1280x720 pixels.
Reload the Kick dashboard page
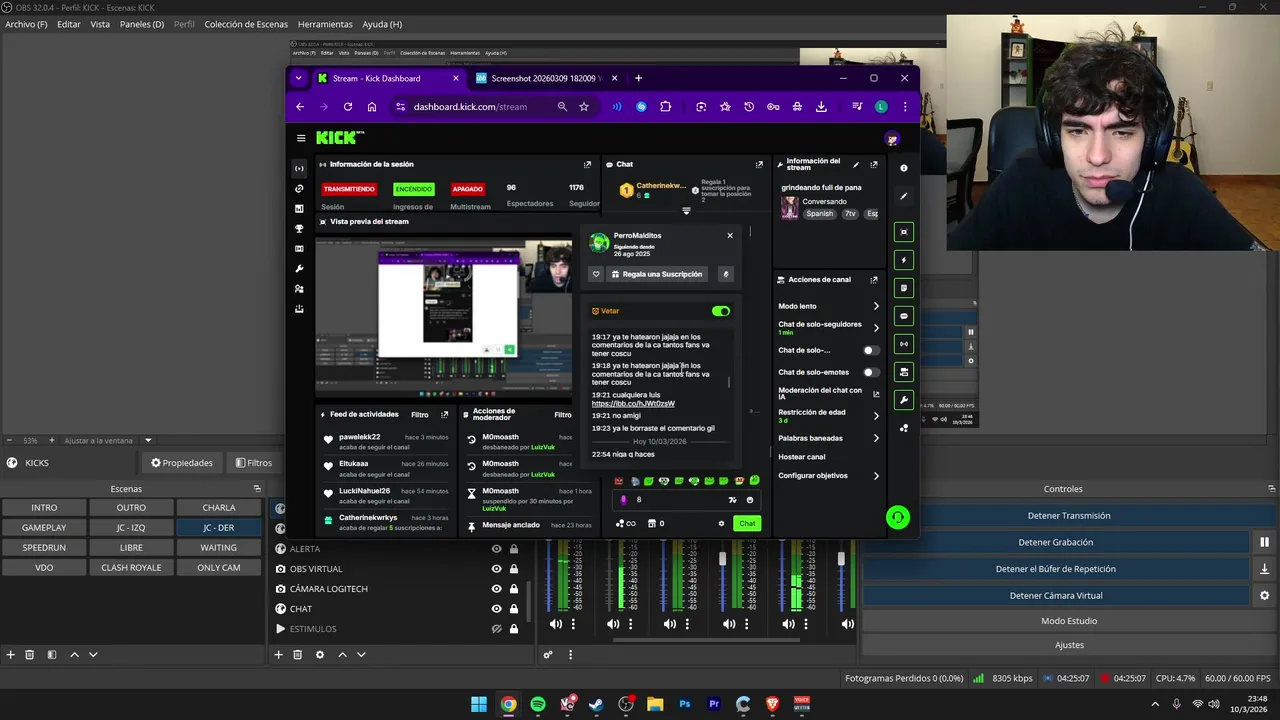click(348, 107)
